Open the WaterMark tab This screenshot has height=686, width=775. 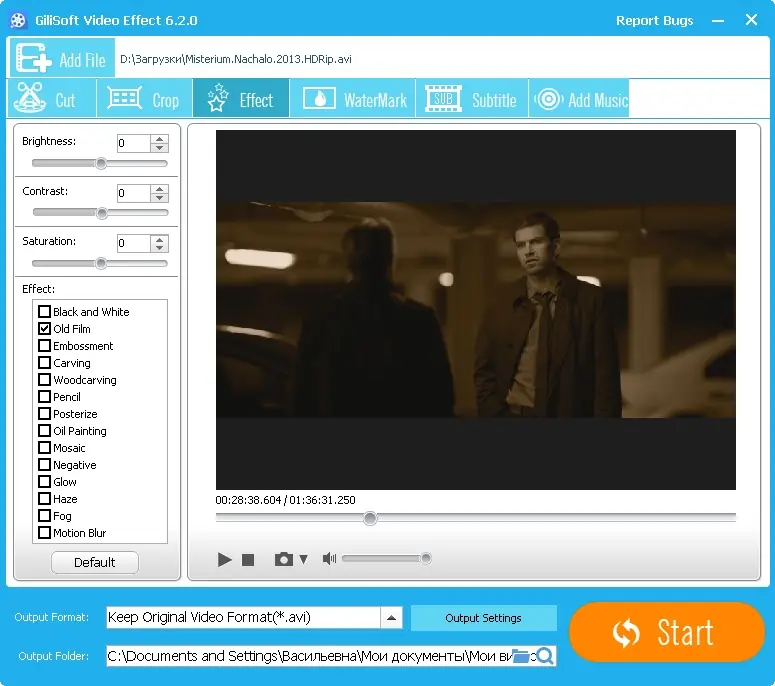pyautogui.click(x=352, y=98)
